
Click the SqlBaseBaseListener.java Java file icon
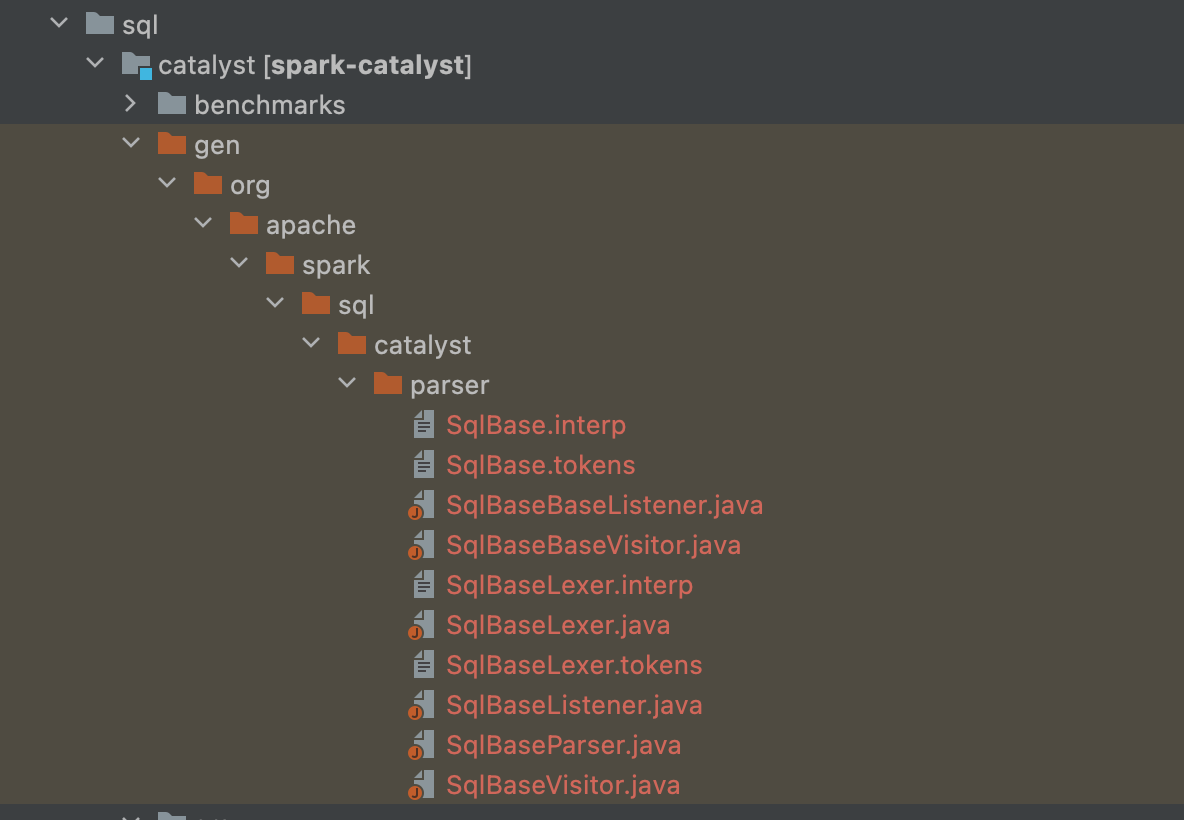click(x=421, y=505)
